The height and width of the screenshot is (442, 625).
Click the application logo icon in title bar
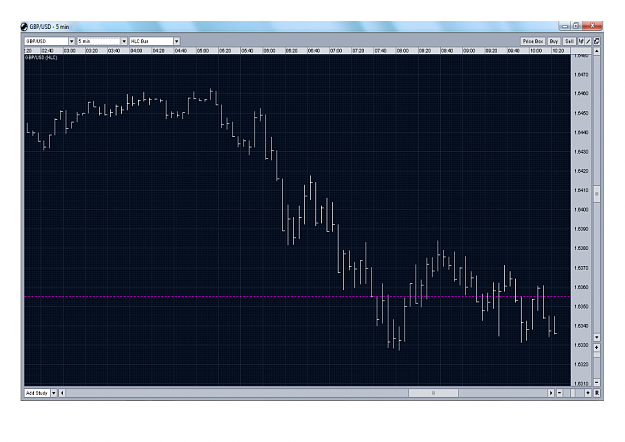point(24,27)
